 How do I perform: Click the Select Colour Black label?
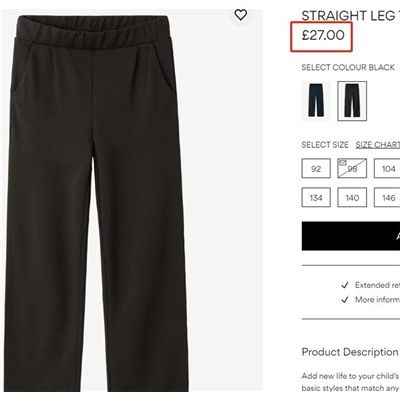348,67
